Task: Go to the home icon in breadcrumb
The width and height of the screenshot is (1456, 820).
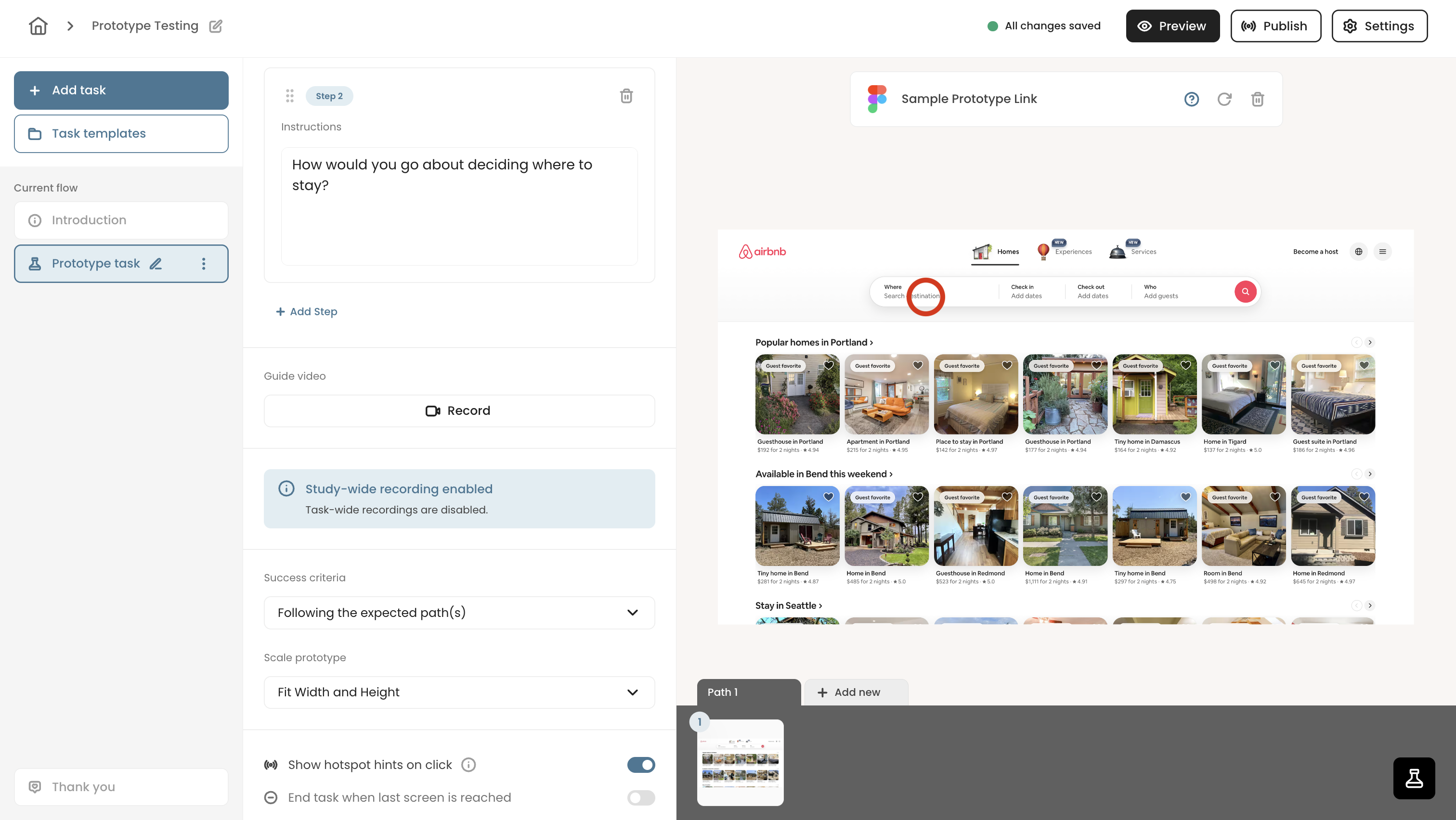Action: point(38,26)
